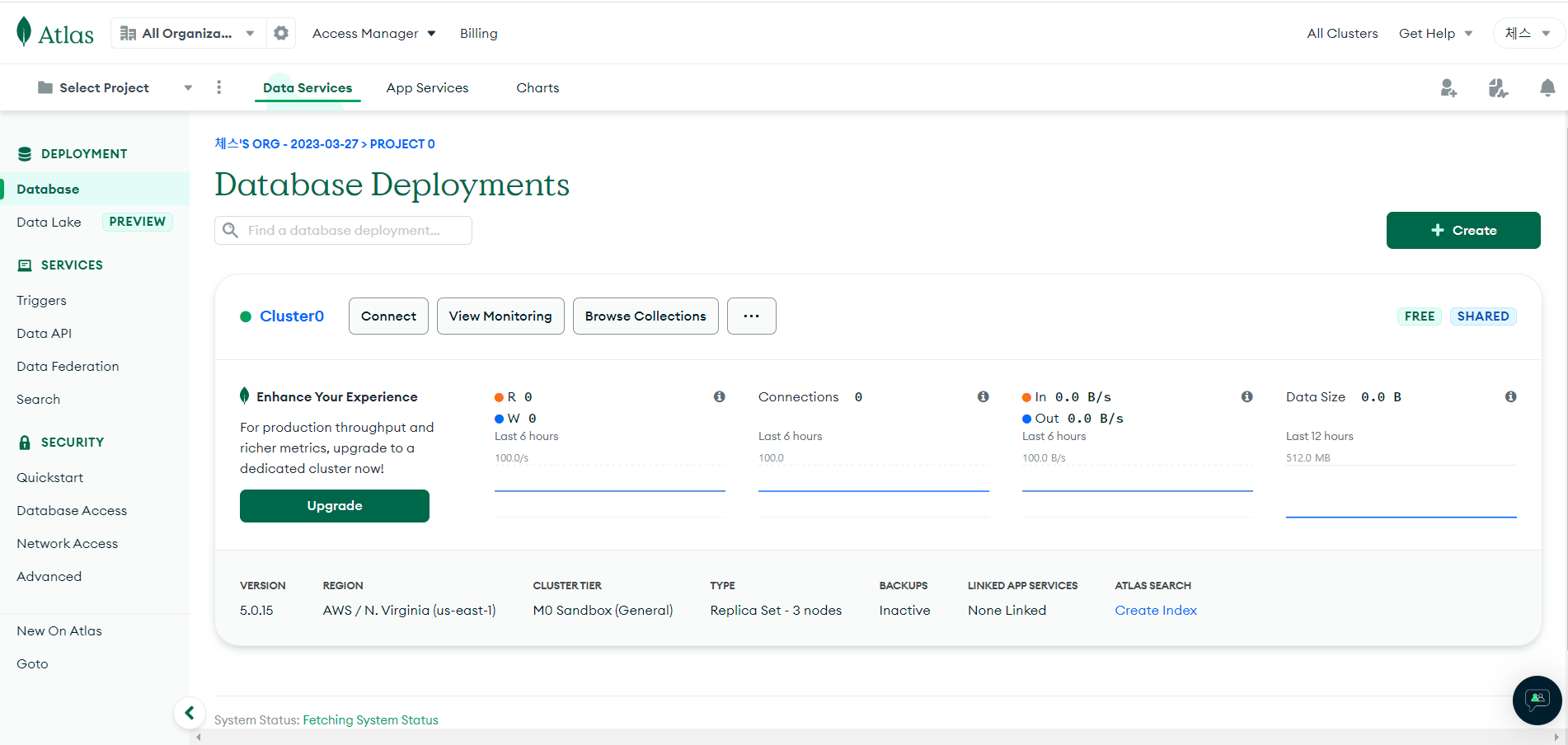Click Goto in the sidebar
Viewport: 1568px width, 745px height.
pyautogui.click(x=32, y=664)
